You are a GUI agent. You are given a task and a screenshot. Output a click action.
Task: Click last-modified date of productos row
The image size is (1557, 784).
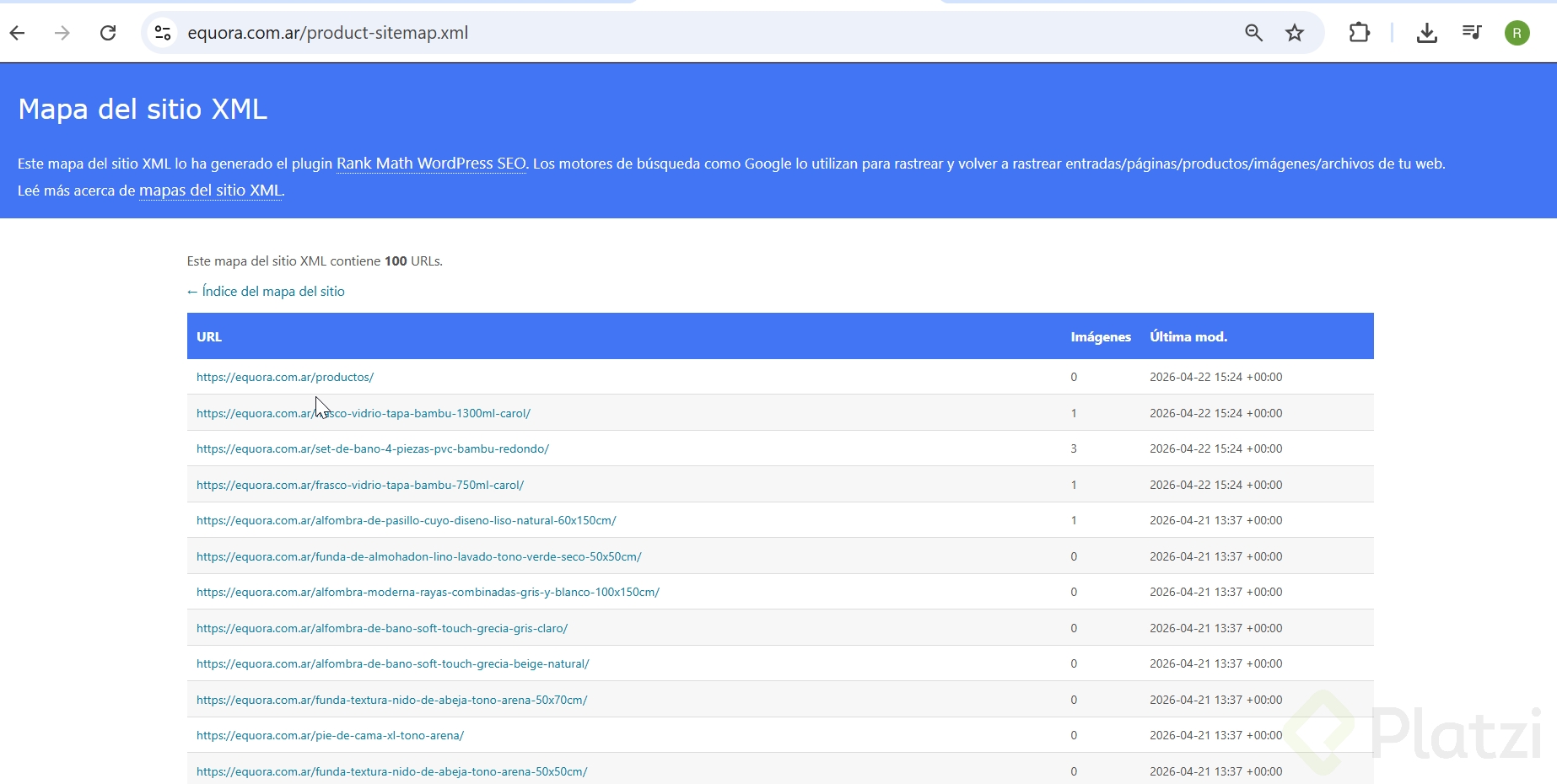(1216, 377)
